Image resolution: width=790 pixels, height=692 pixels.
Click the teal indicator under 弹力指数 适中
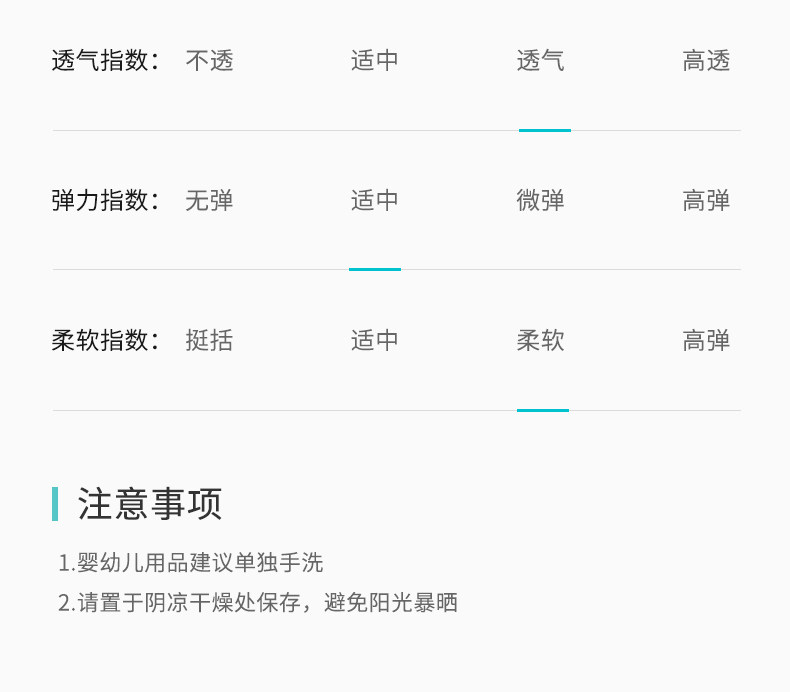tap(375, 269)
